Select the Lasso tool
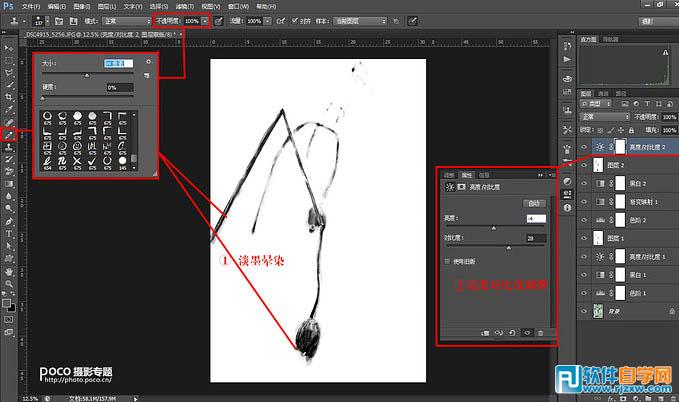679x402 pixels. [x=9, y=73]
